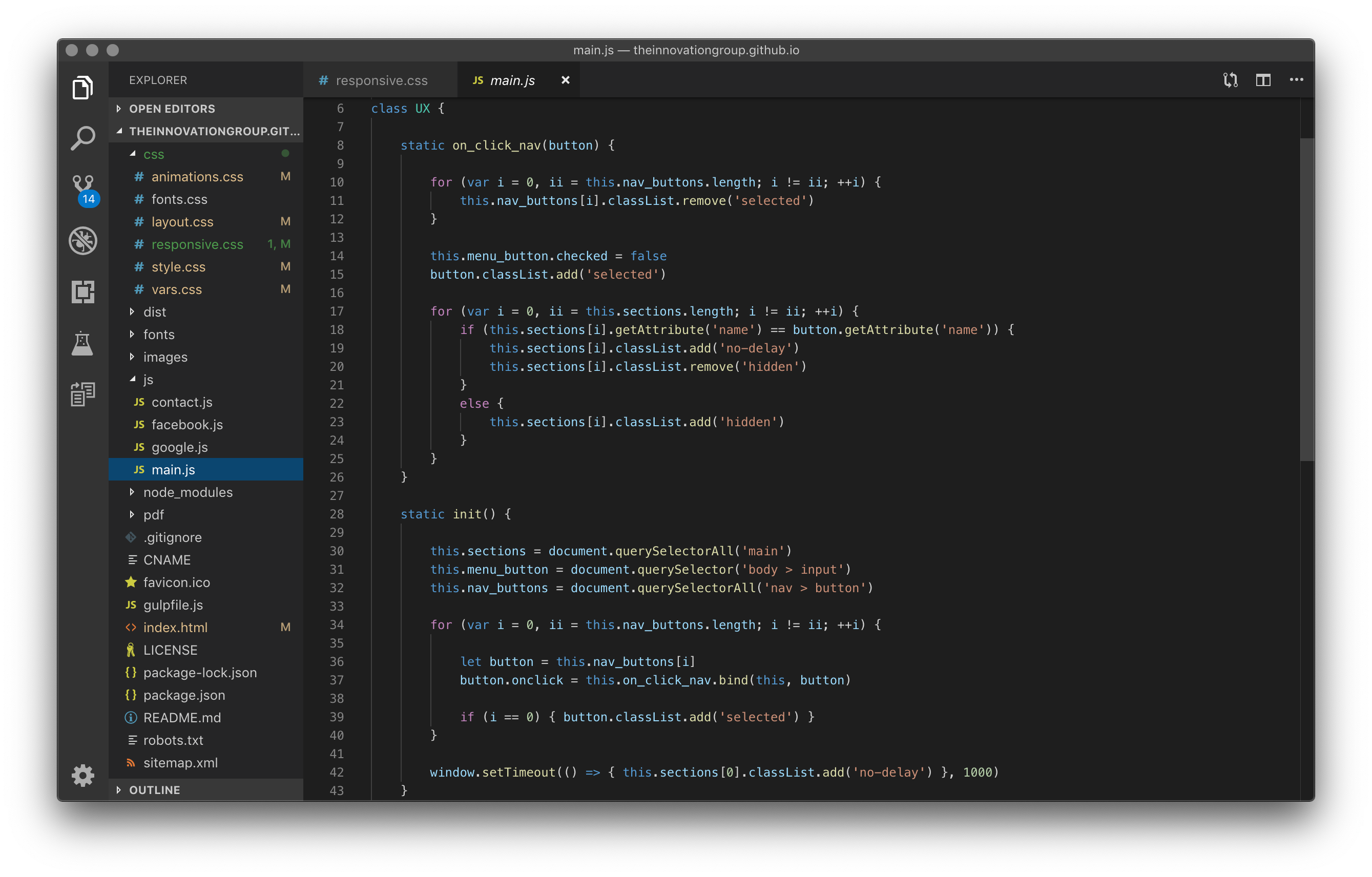Collapse the css folder
This screenshot has width=1372, height=877.
pyautogui.click(x=153, y=154)
